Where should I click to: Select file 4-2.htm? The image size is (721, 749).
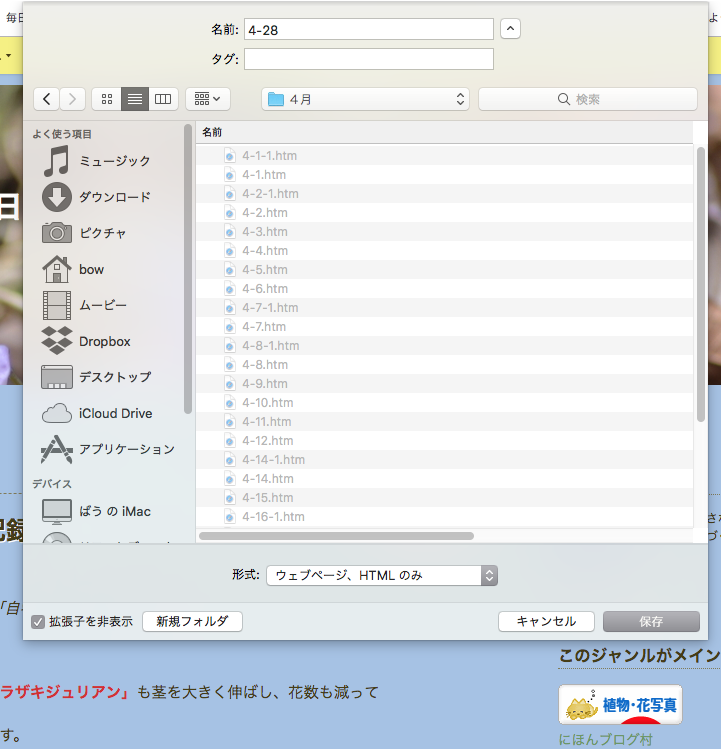tap(444, 213)
